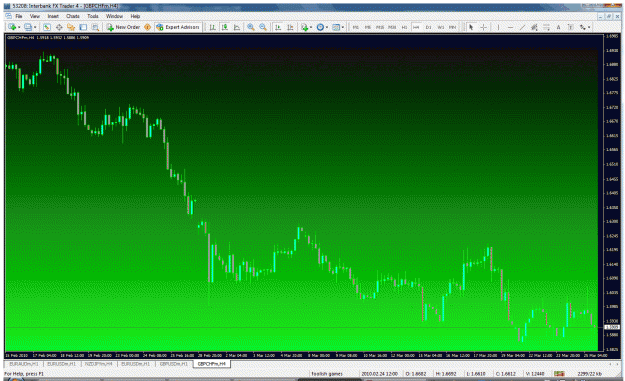Expand the Profiles dropdown arrow

(35, 27)
